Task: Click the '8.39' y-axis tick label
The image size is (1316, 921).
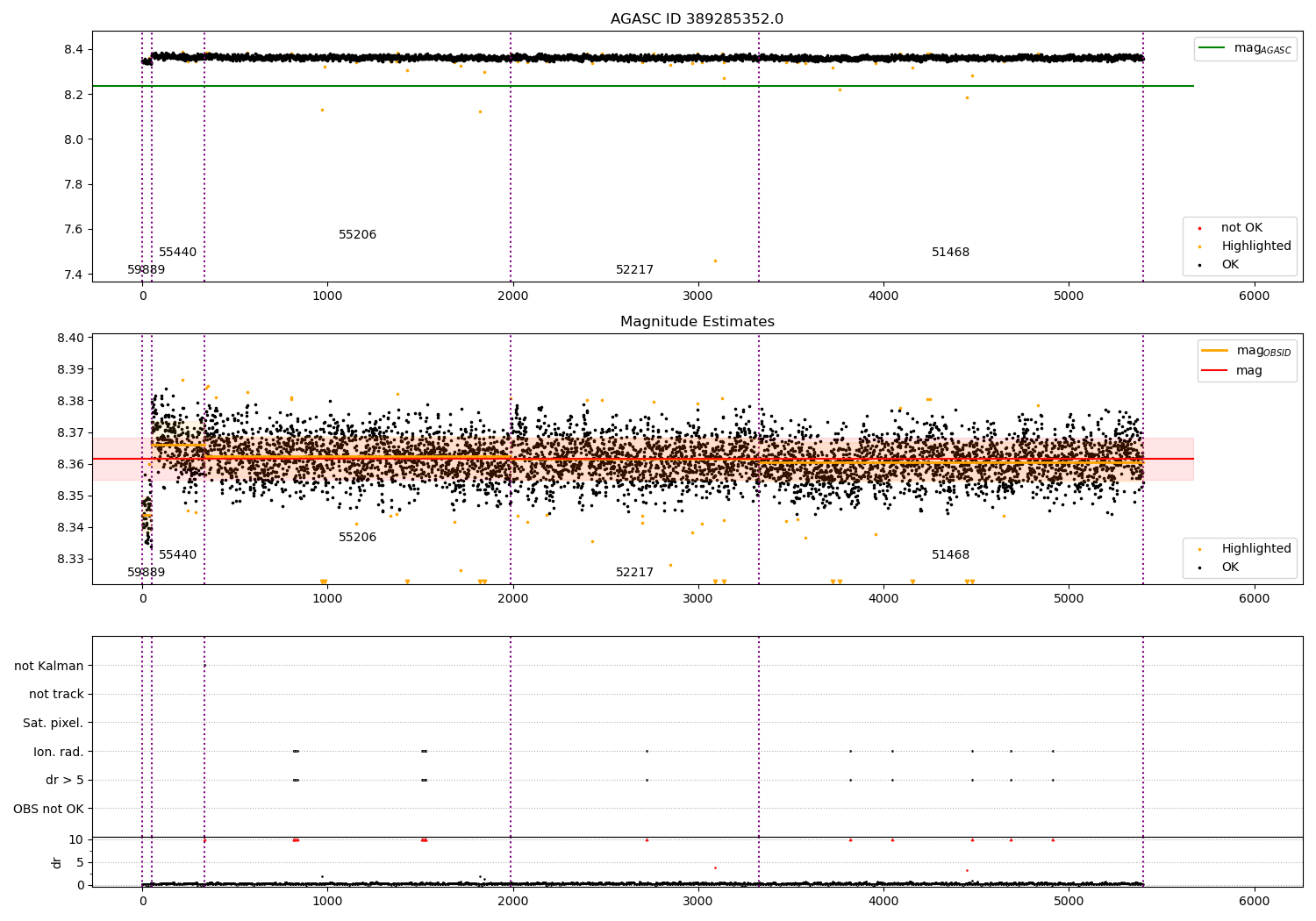Action: click(x=70, y=369)
